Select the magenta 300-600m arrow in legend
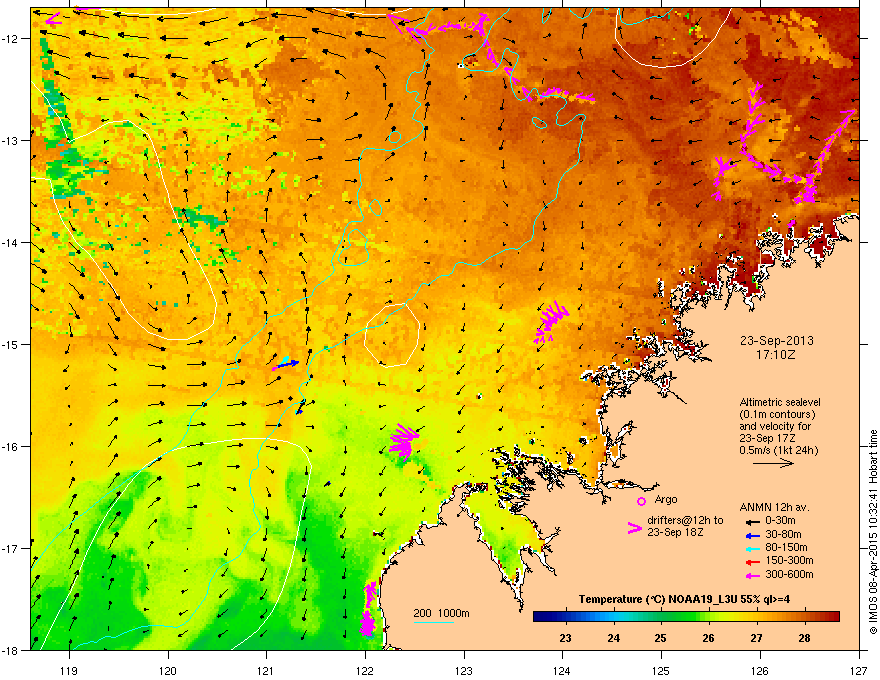 point(752,575)
